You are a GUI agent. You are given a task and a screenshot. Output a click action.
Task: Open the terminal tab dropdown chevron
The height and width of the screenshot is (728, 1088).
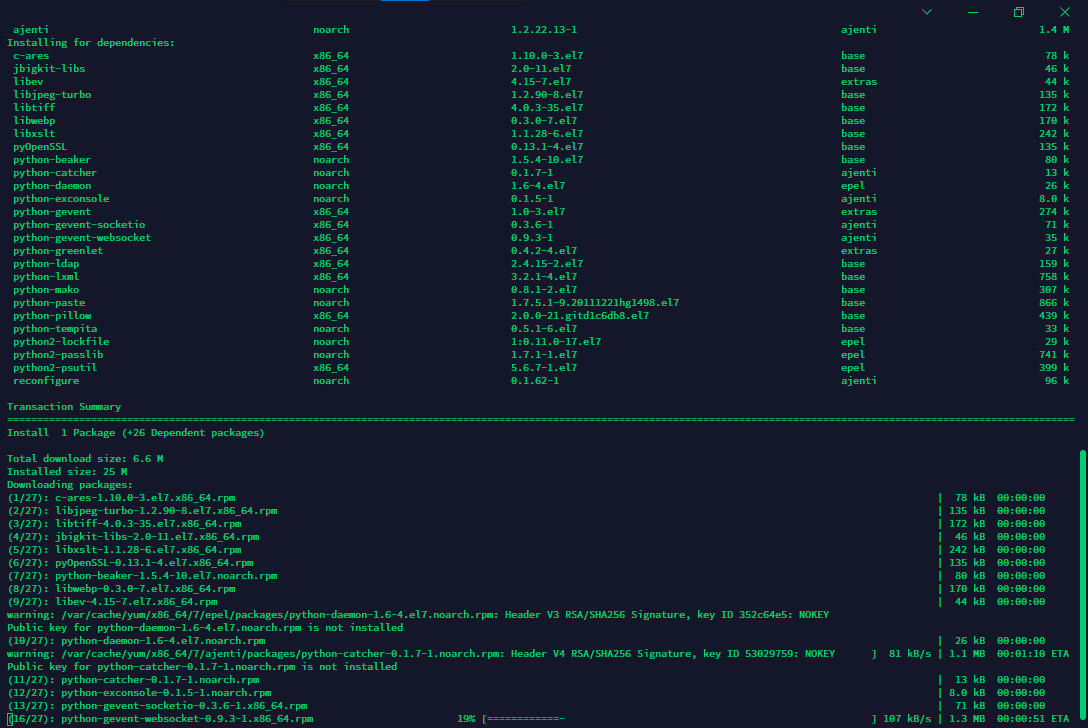point(926,12)
